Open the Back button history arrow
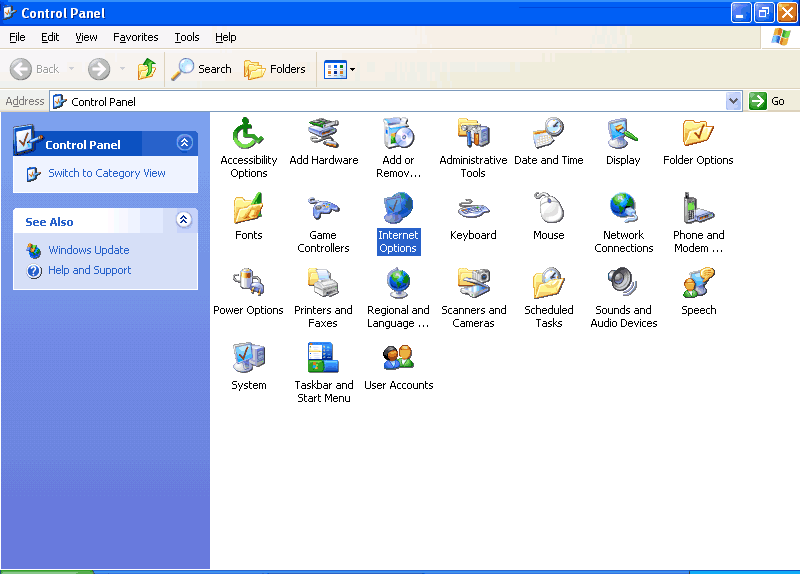Image resolution: width=800 pixels, height=574 pixels. [x=71, y=69]
